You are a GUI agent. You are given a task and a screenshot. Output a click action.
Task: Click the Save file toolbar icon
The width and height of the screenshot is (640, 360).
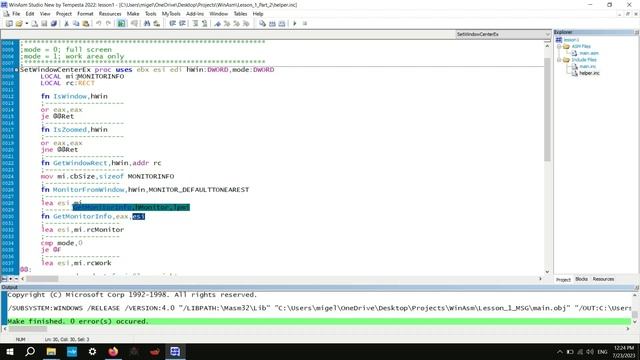(44, 24)
